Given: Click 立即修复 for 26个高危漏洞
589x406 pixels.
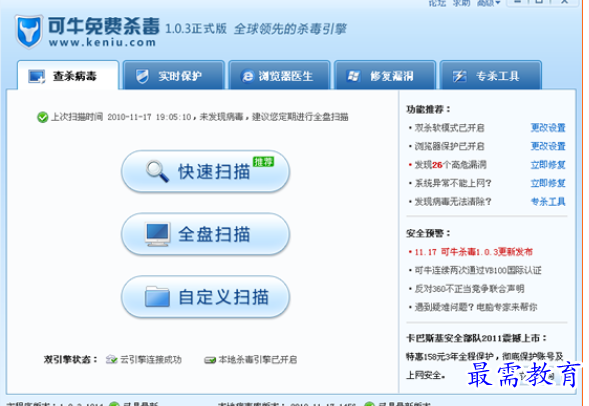Looking at the screenshot, I should pos(548,165).
